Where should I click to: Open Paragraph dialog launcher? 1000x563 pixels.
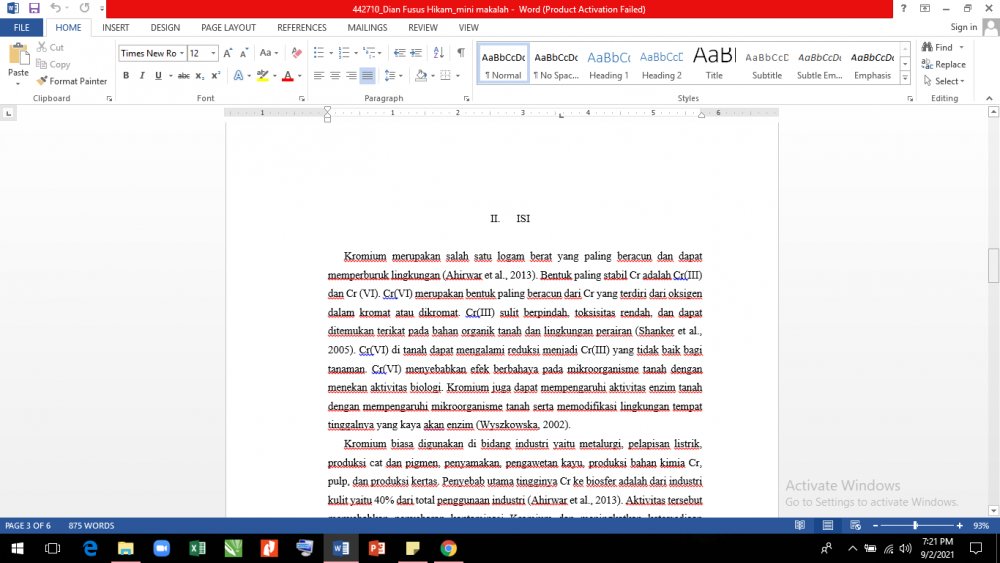pyautogui.click(x=467, y=98)
